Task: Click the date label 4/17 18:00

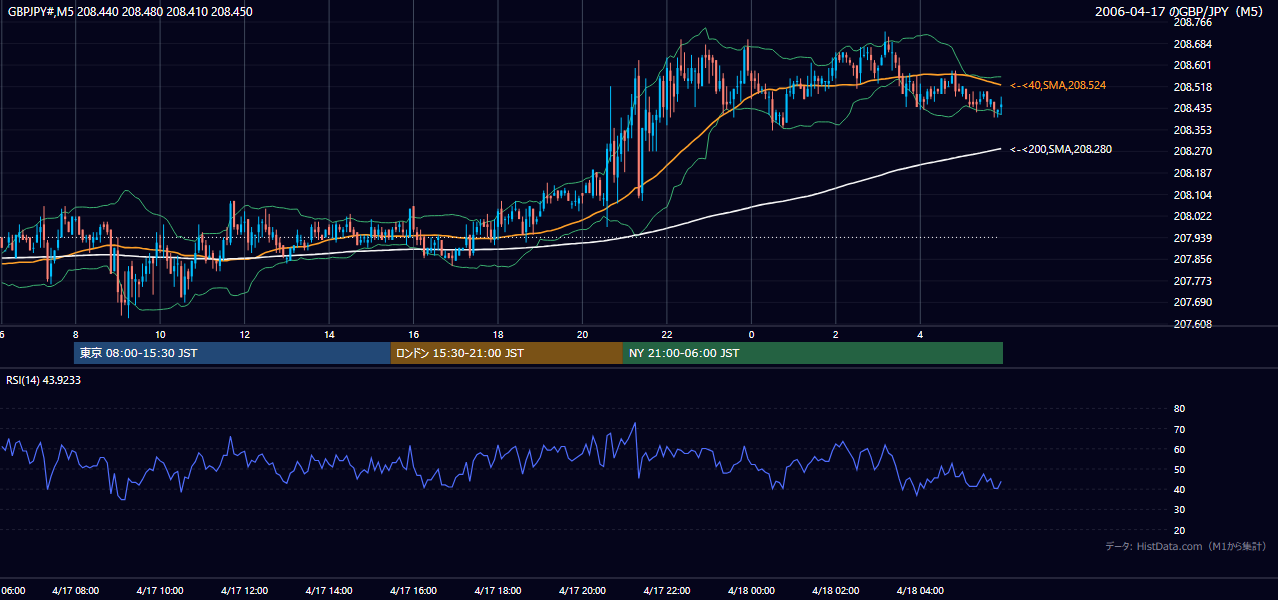Action: (x=498, y=591)
